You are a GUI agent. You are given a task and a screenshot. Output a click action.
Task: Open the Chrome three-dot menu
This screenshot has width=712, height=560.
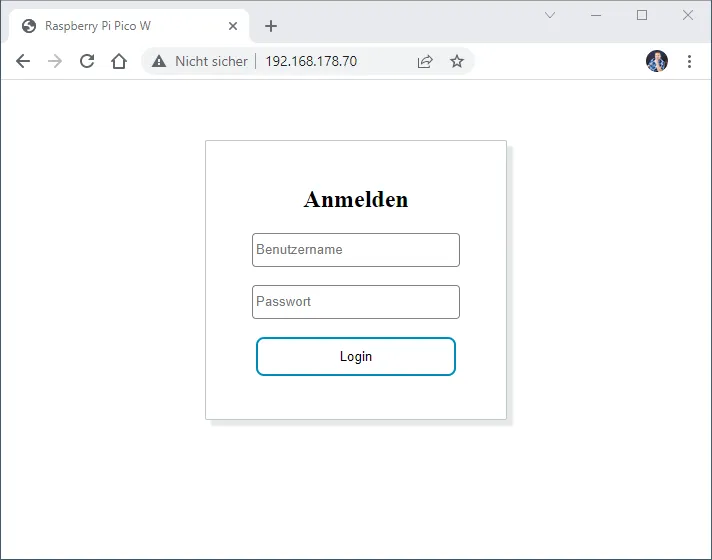[x=689, y=61]
